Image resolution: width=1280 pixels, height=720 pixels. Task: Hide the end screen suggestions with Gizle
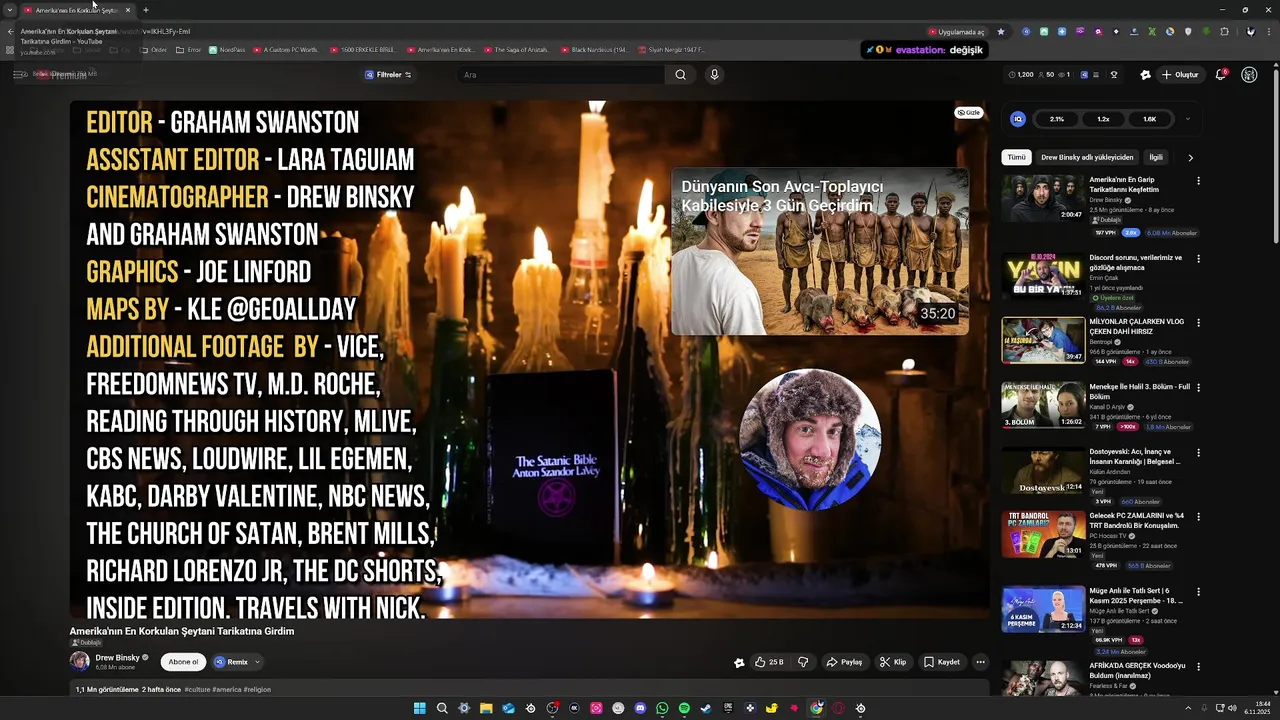pos(968,113)
